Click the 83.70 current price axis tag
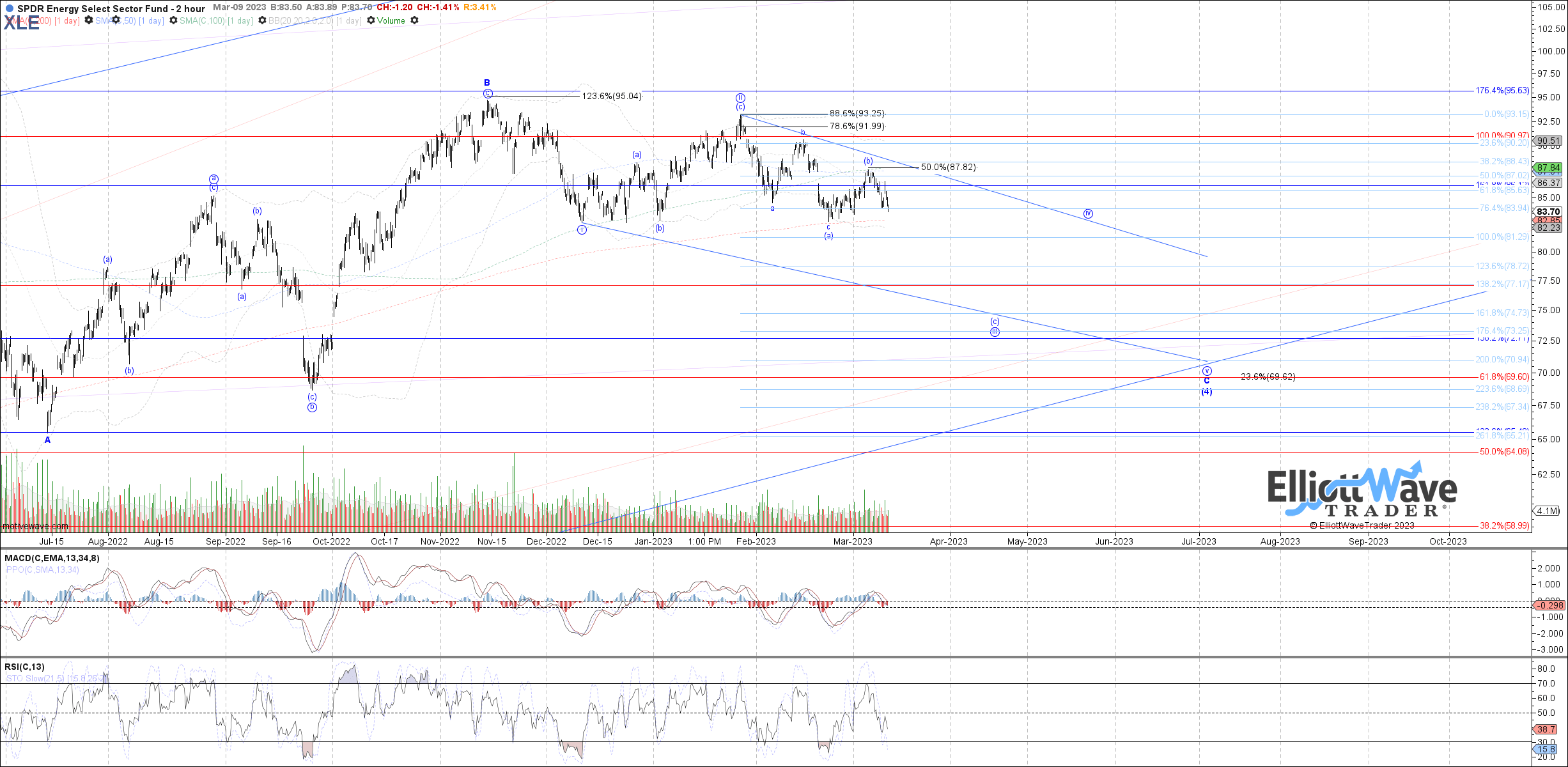The height and width of the screenshot is (767, 1568). pos(1548,211)
